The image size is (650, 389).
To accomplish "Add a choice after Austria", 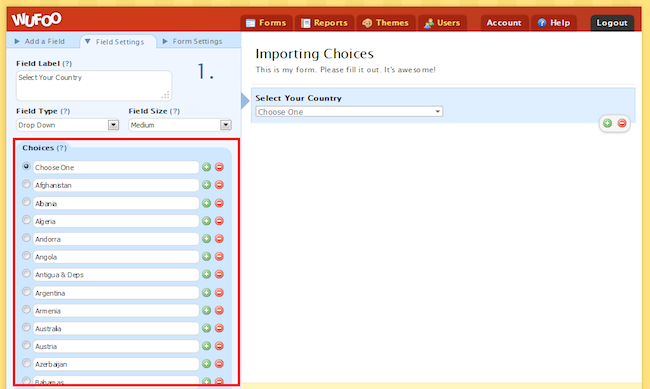I will 206,346.
